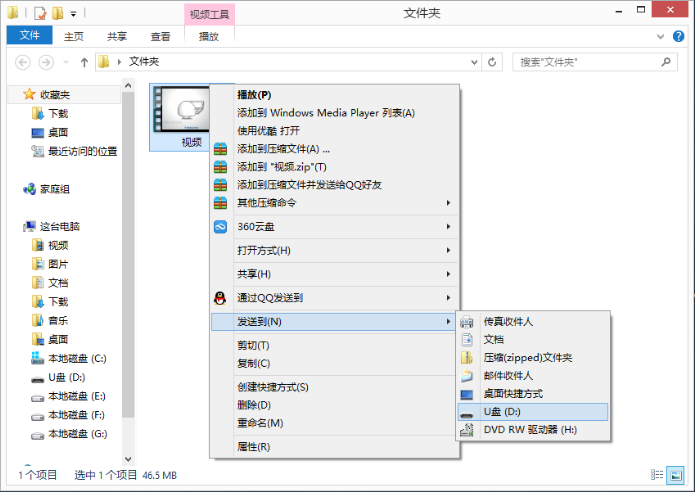Choose 复制(C) from the context menu
Screen dimensions: 695x492
pyautogui.click(x=335, y=363)
